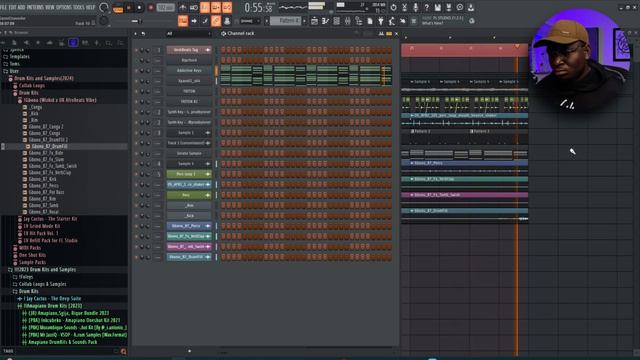Open the channel rack All filter dropdown
This screenshot has width=640, height=360.
coord(189,33)
